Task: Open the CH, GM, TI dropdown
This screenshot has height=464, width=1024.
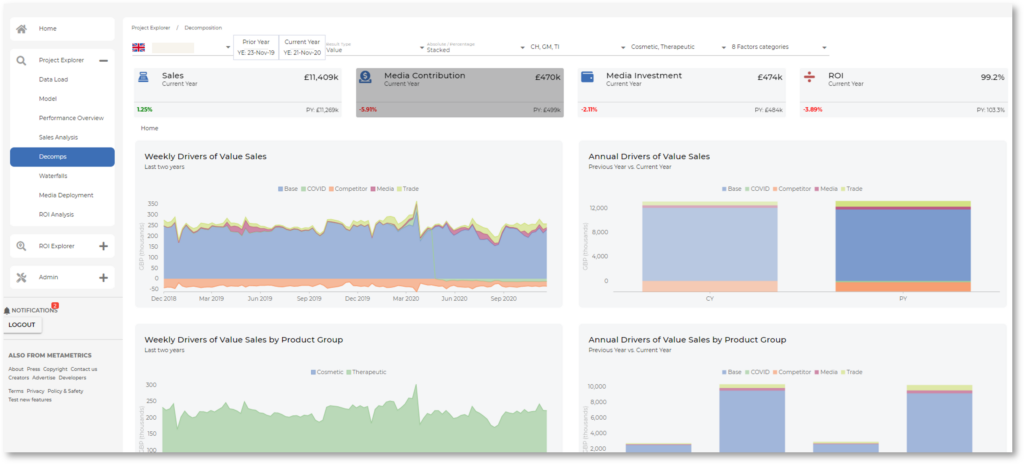Action: [579, 48]
